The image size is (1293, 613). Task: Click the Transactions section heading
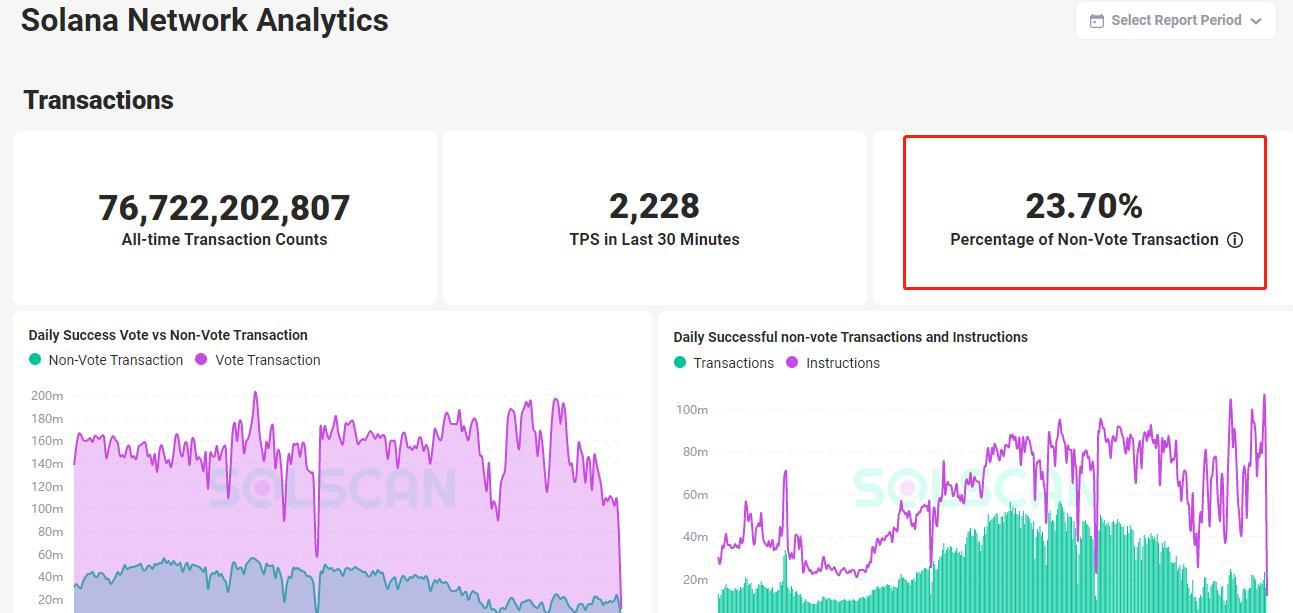98,100
